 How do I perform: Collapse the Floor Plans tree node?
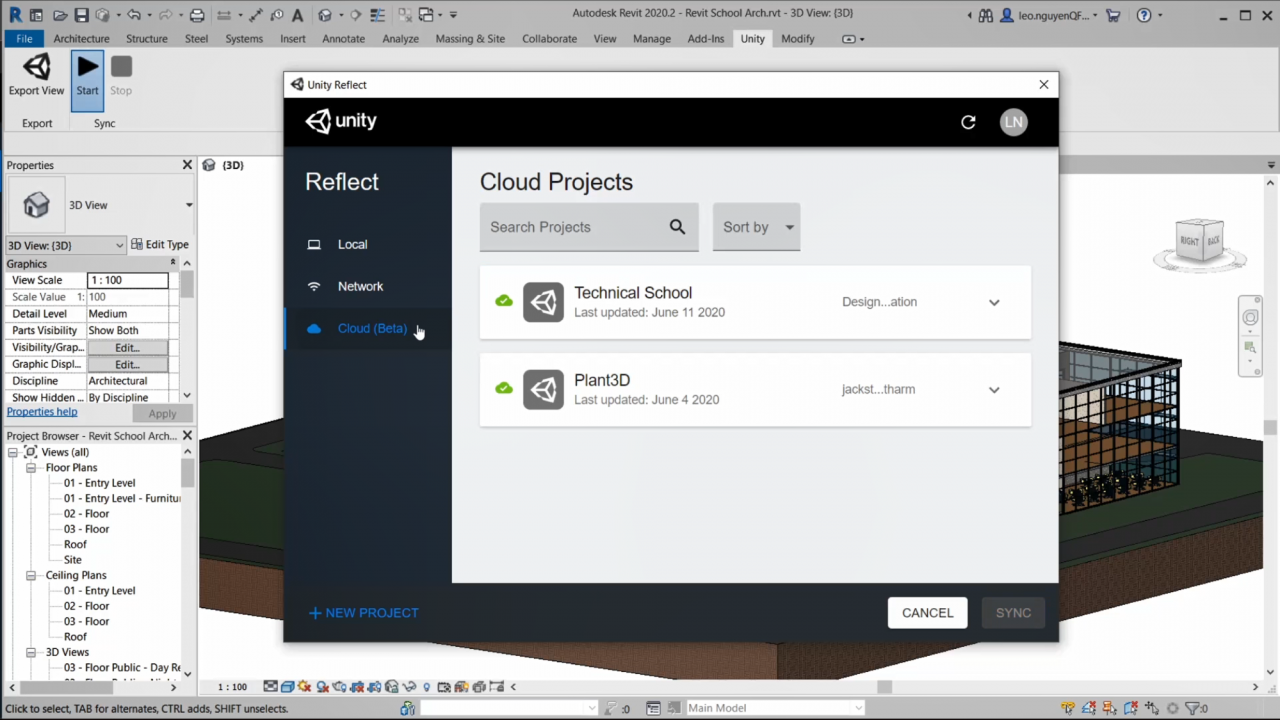[31, 468]
